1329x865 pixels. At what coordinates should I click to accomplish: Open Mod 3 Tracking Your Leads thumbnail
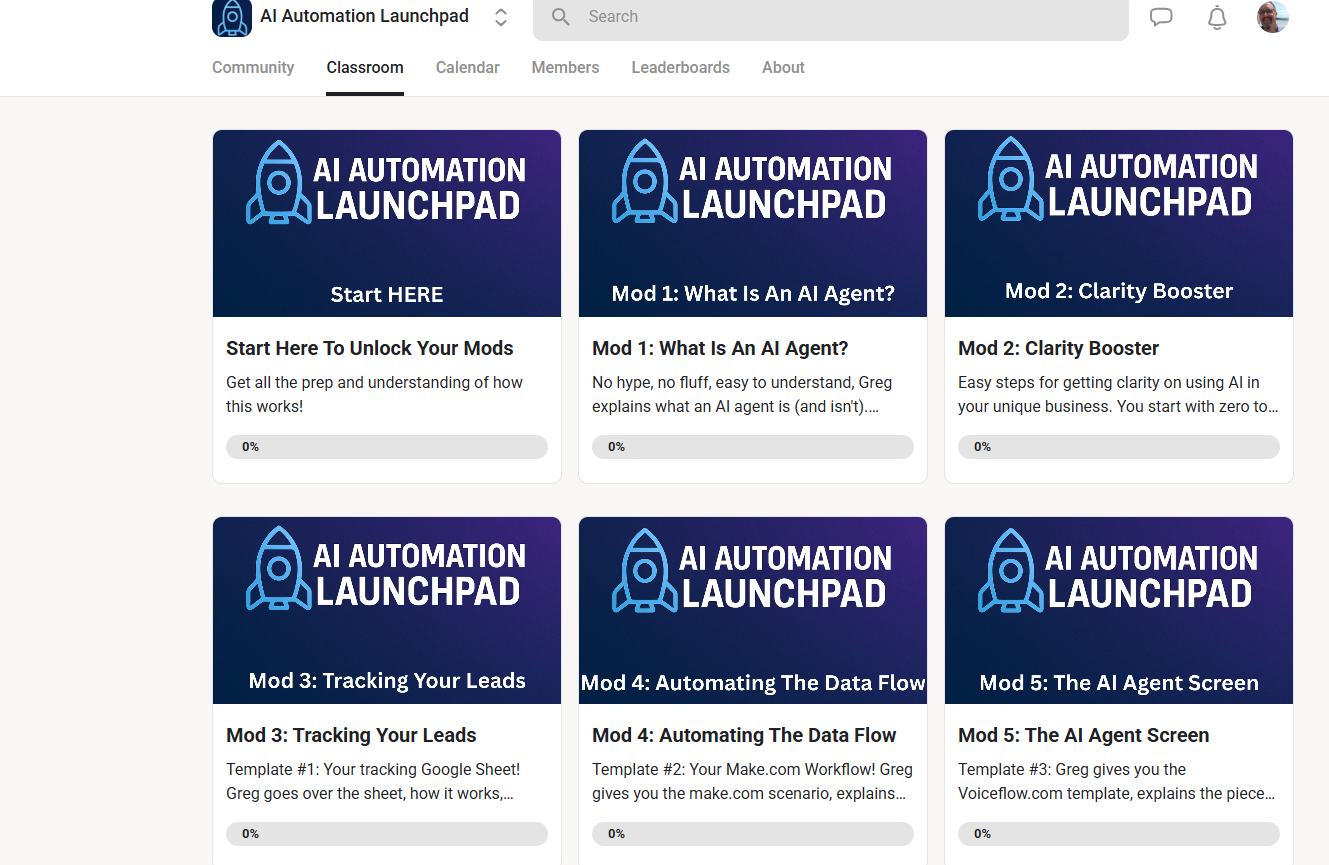tap(387, 610)
